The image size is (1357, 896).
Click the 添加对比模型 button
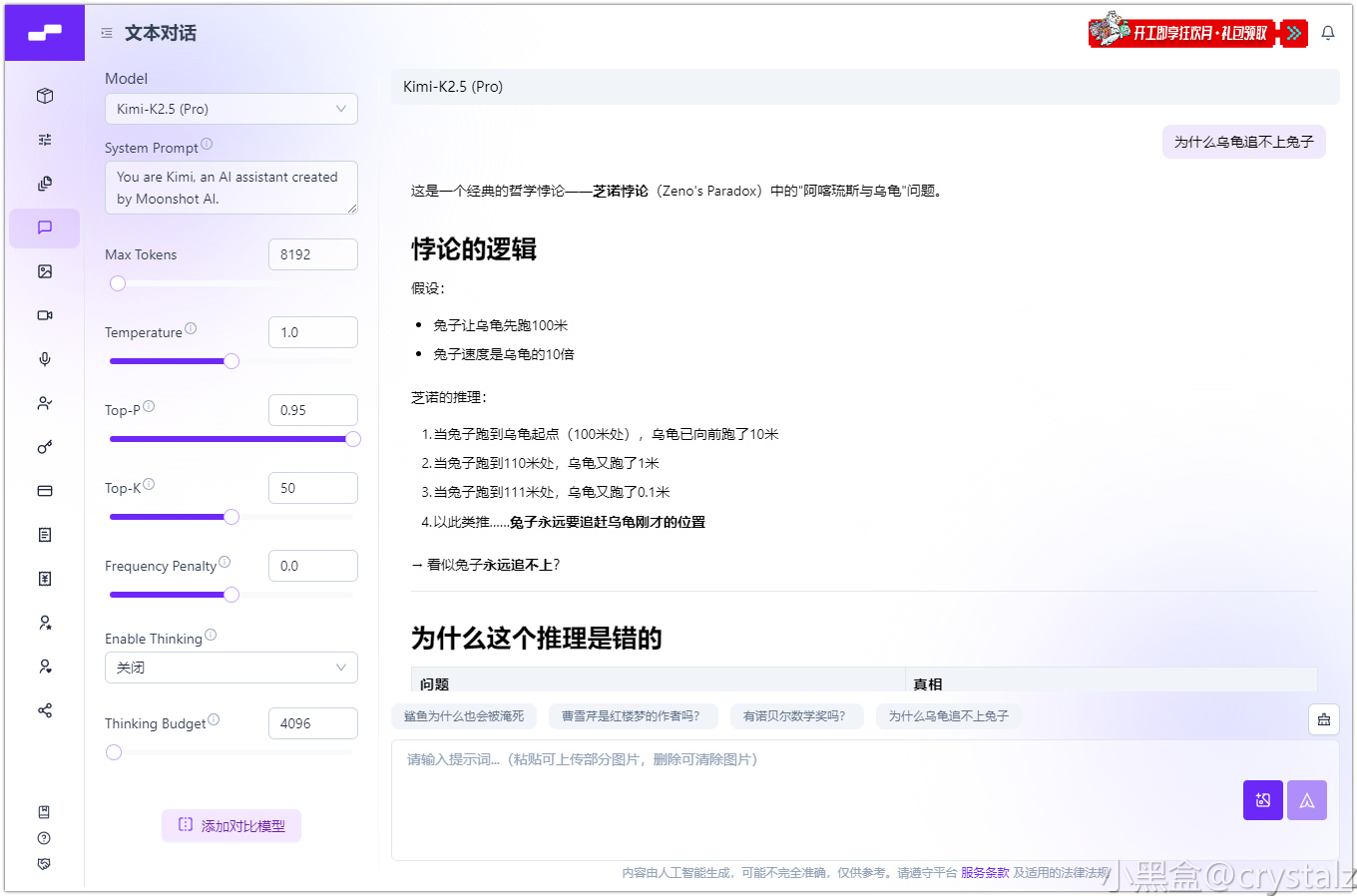point(231,825)
